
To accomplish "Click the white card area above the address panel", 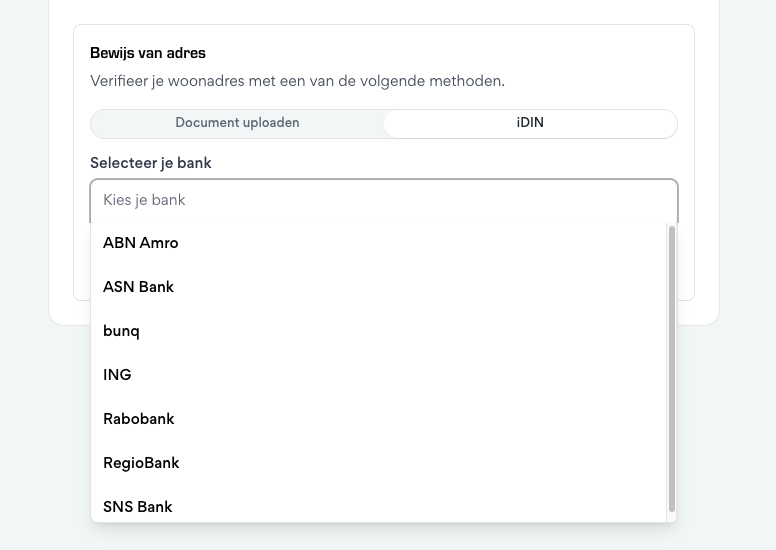I will [x=383, y=10].
